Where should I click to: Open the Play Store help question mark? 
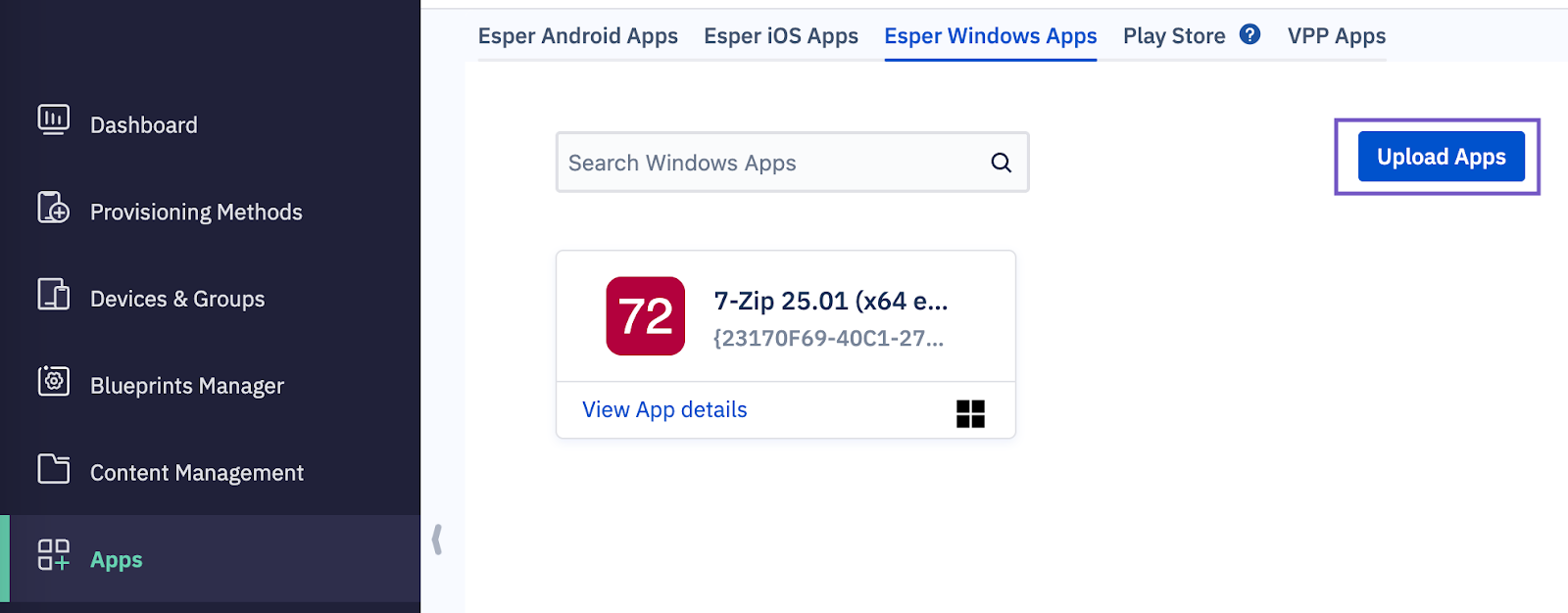click(1249, 35)
